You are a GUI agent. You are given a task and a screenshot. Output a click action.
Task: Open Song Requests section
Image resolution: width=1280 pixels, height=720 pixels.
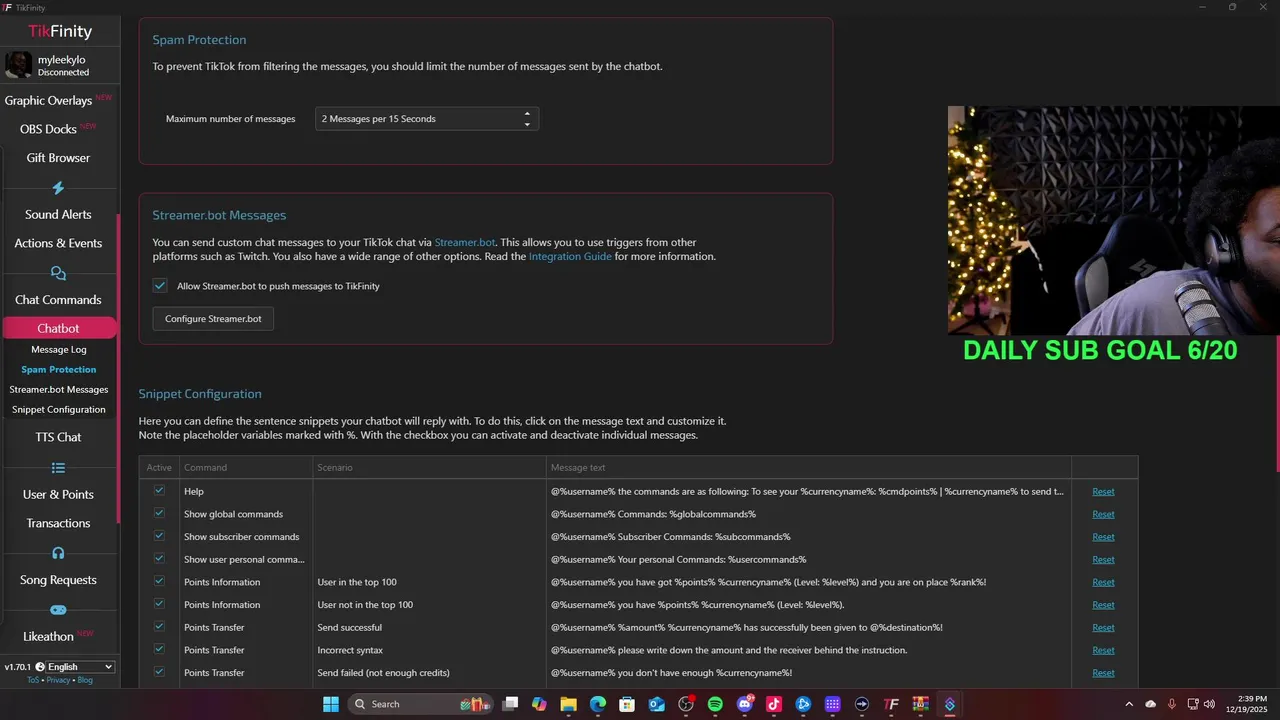tap(58, 580)
